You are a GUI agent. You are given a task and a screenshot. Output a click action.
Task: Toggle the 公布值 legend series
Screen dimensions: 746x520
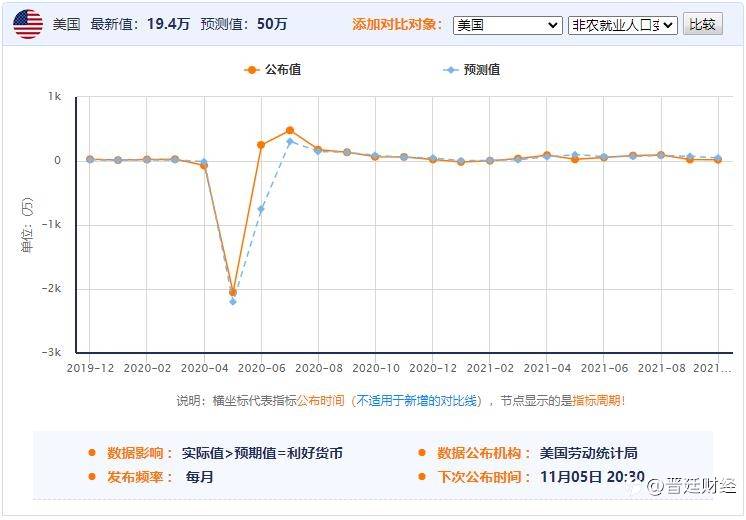tap(273, 70)
